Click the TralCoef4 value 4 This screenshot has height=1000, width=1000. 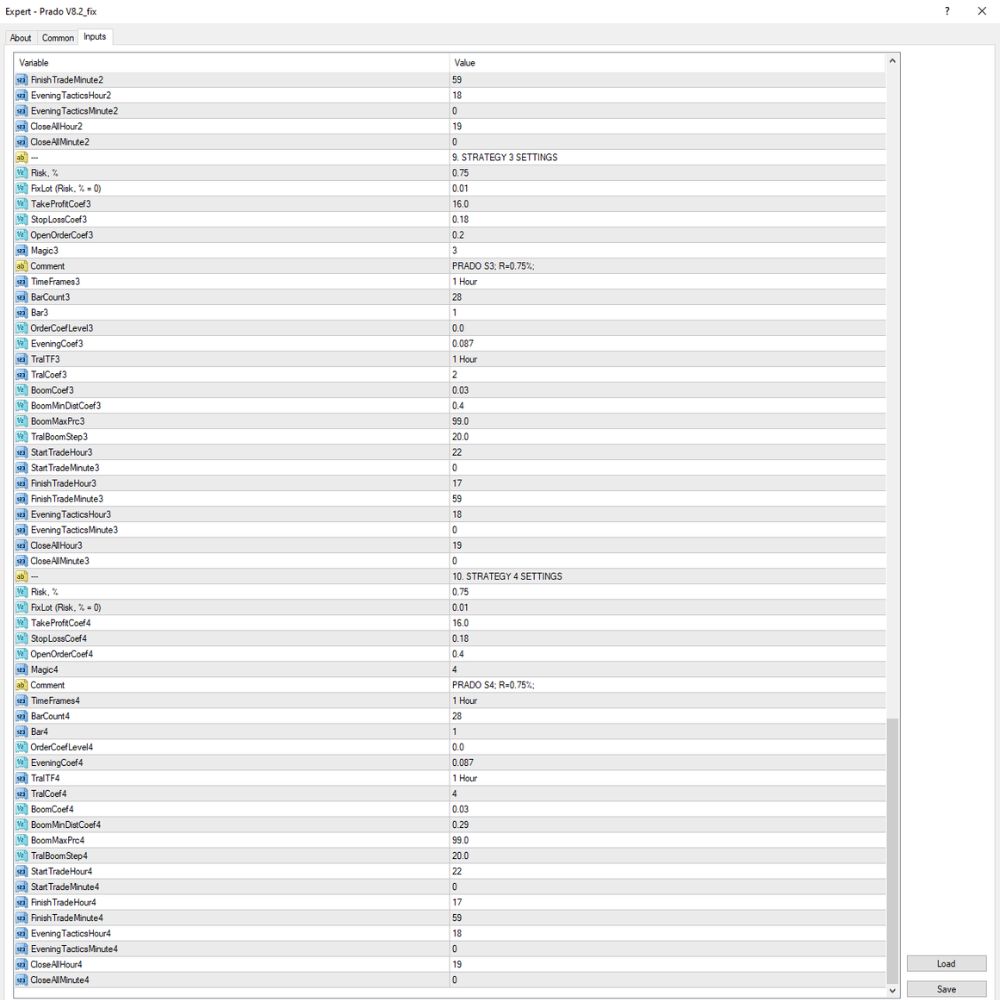click(455, 793)
